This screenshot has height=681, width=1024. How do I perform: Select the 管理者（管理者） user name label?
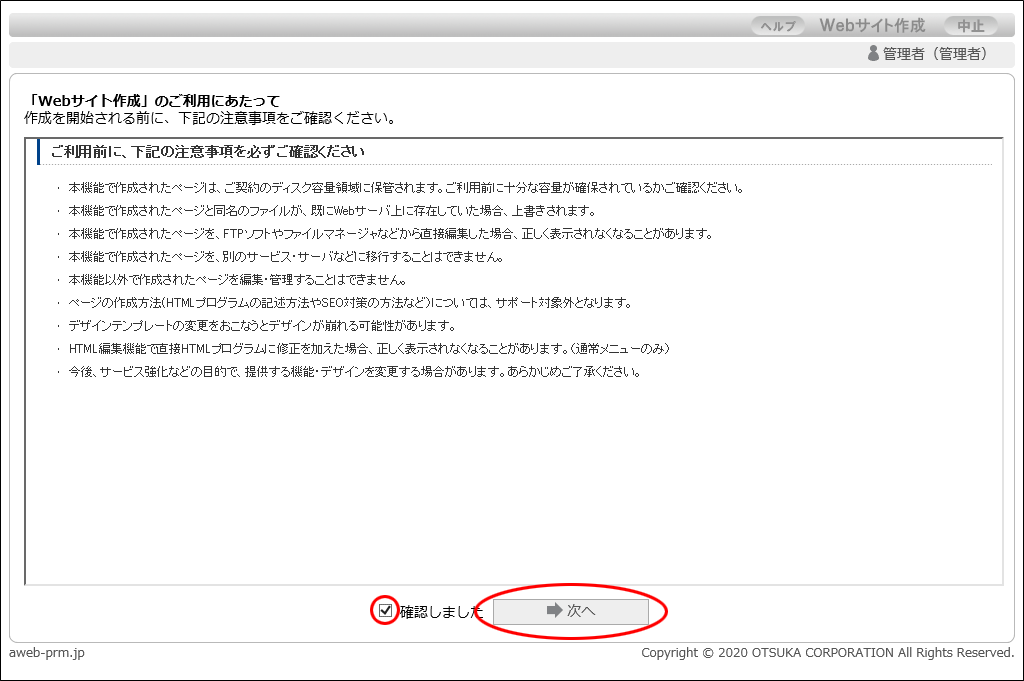(x=935, y=54)
